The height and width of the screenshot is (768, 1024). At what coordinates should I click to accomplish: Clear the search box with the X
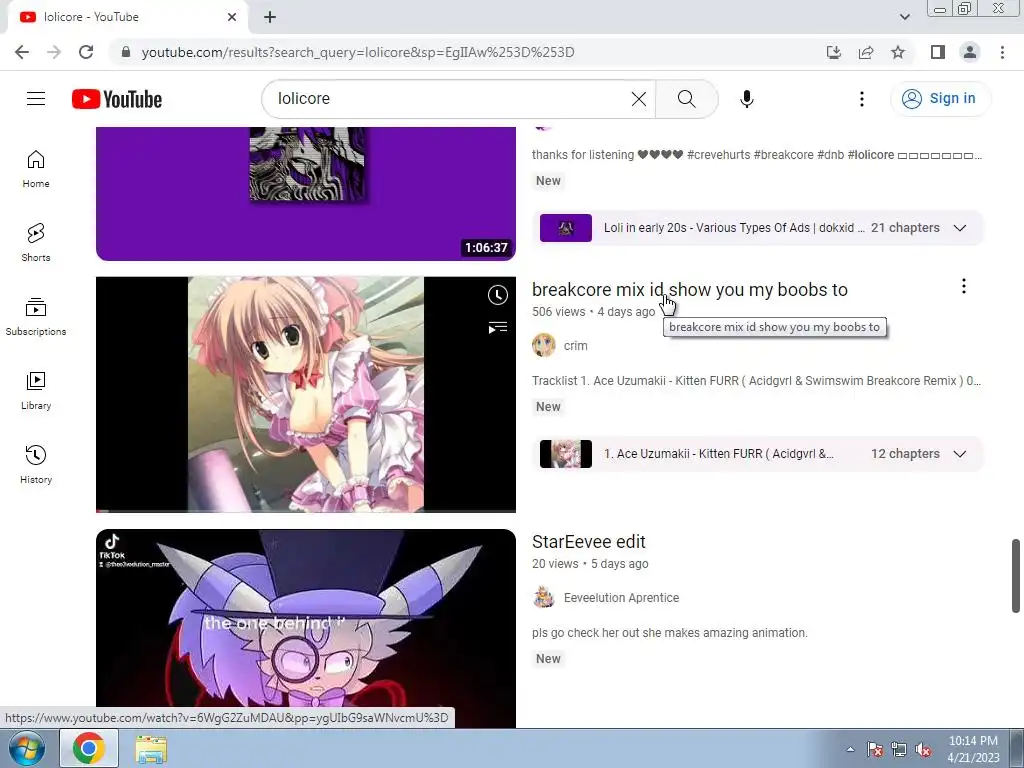pyautogui.click(x=639, y=99)
